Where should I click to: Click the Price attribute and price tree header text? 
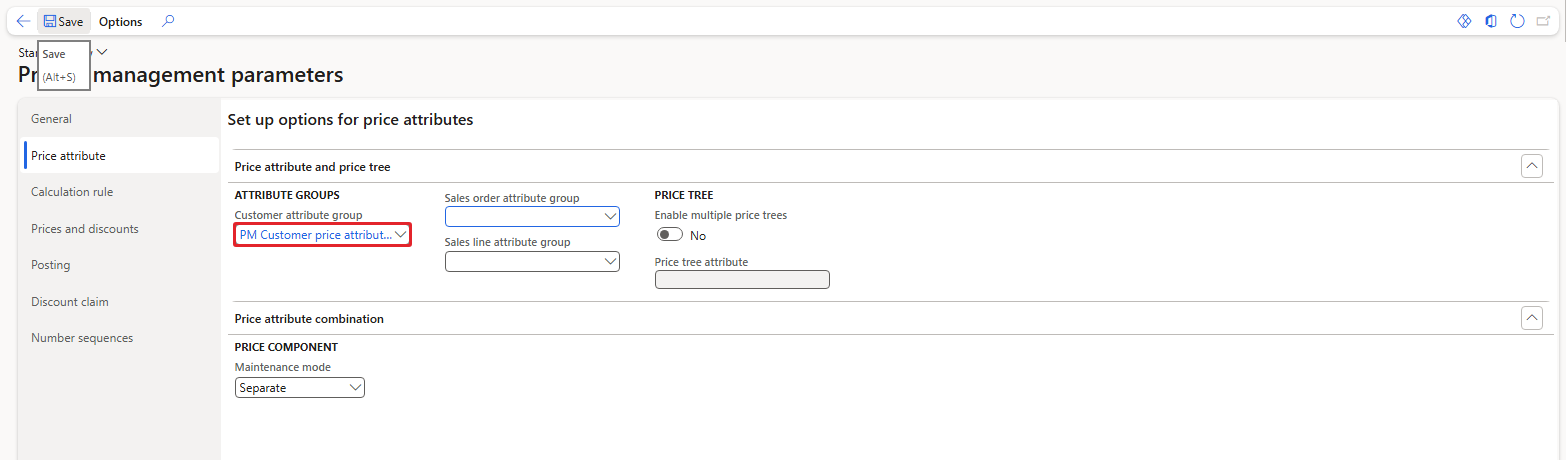point(312,167)
